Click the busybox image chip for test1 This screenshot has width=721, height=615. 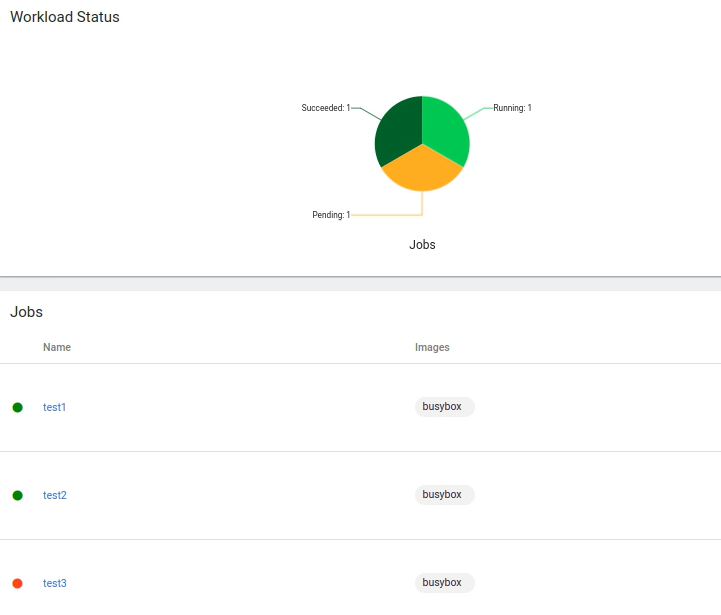(x=444, y=407)
